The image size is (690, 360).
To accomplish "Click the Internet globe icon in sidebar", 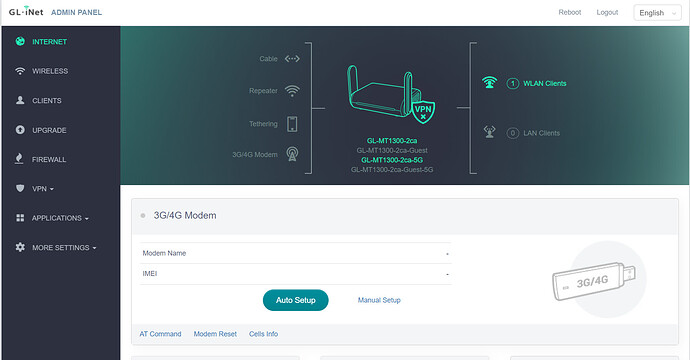I will 20,41.
